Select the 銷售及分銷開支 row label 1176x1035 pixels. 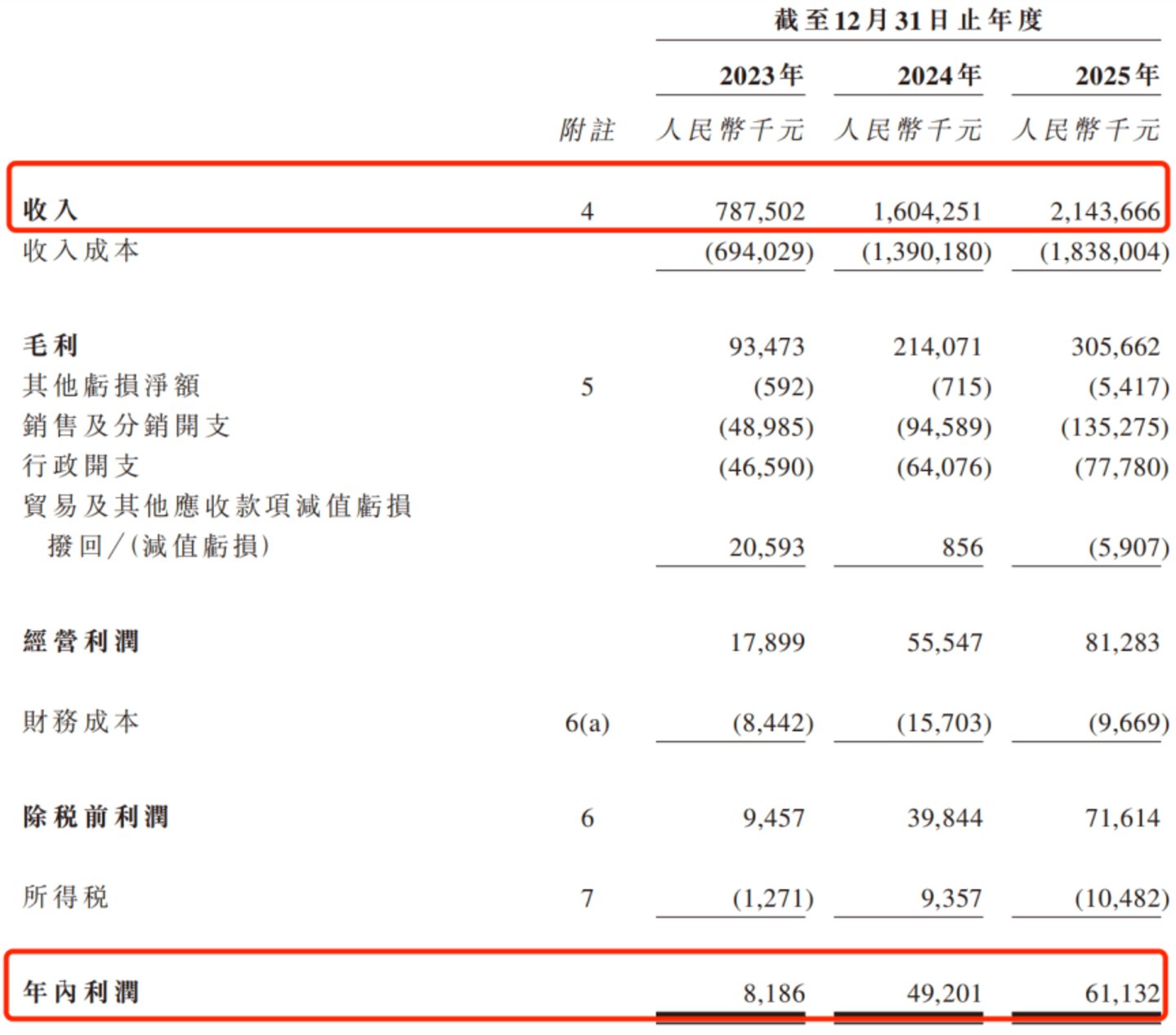127,426
